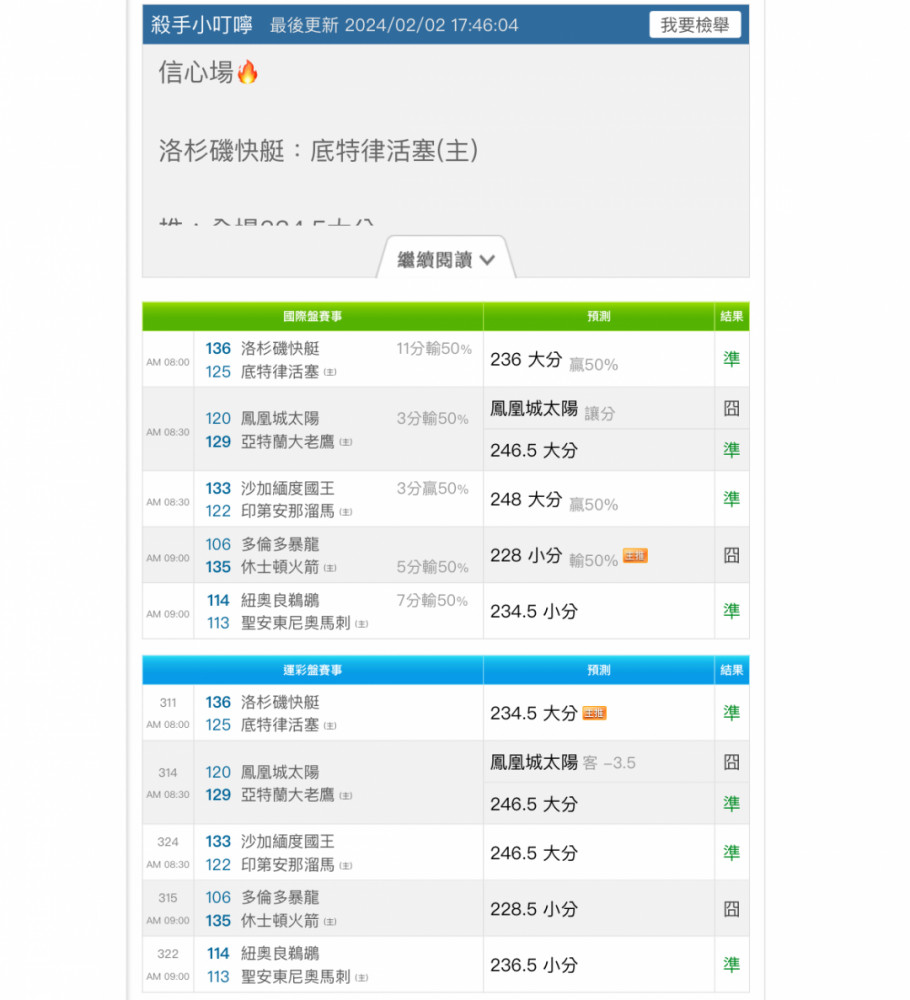Click 囧 result for 228.5 小分
This screenshot has width=910, height=1000.
(731, 909)
